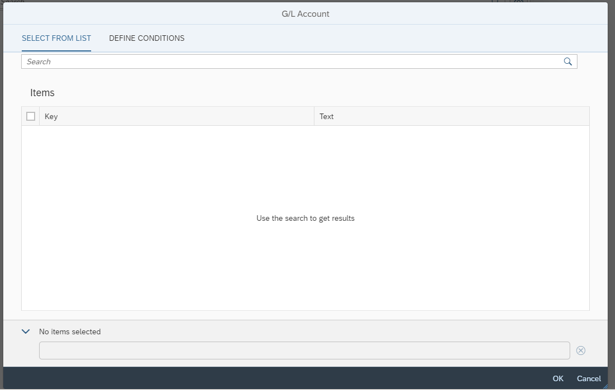
Task: Open the SELECT FROM LIST tab
Action: (56, 38)
